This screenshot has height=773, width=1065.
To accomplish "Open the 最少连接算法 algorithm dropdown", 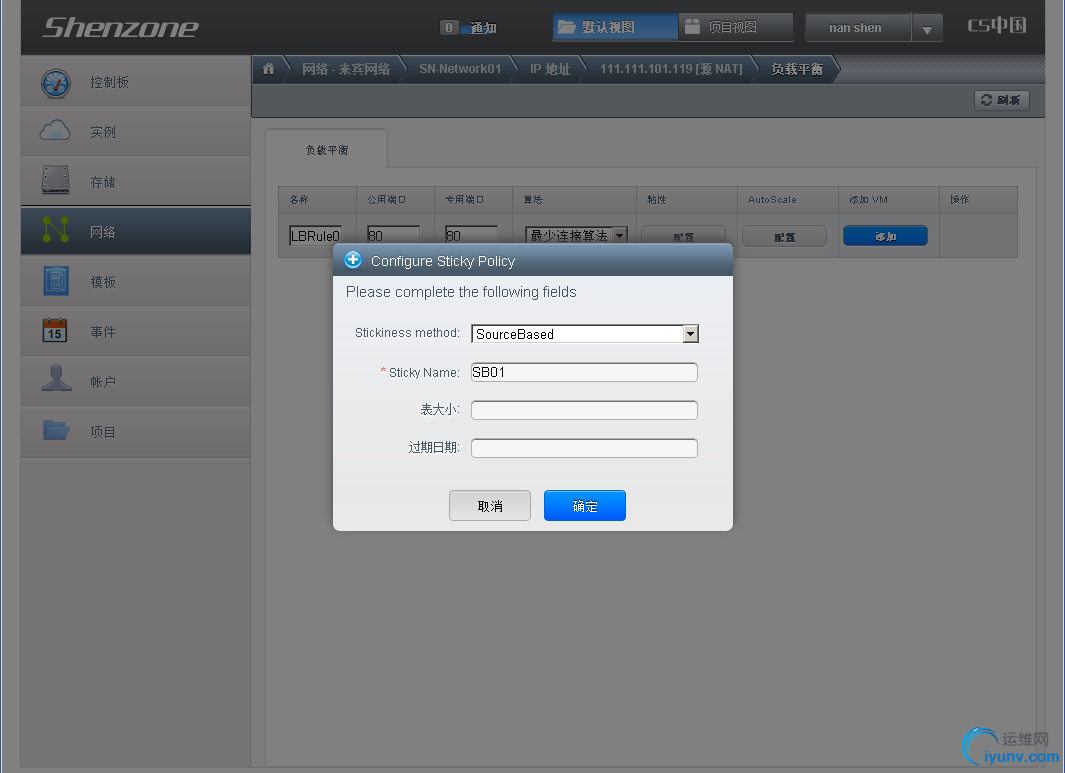I will [577, 235].
